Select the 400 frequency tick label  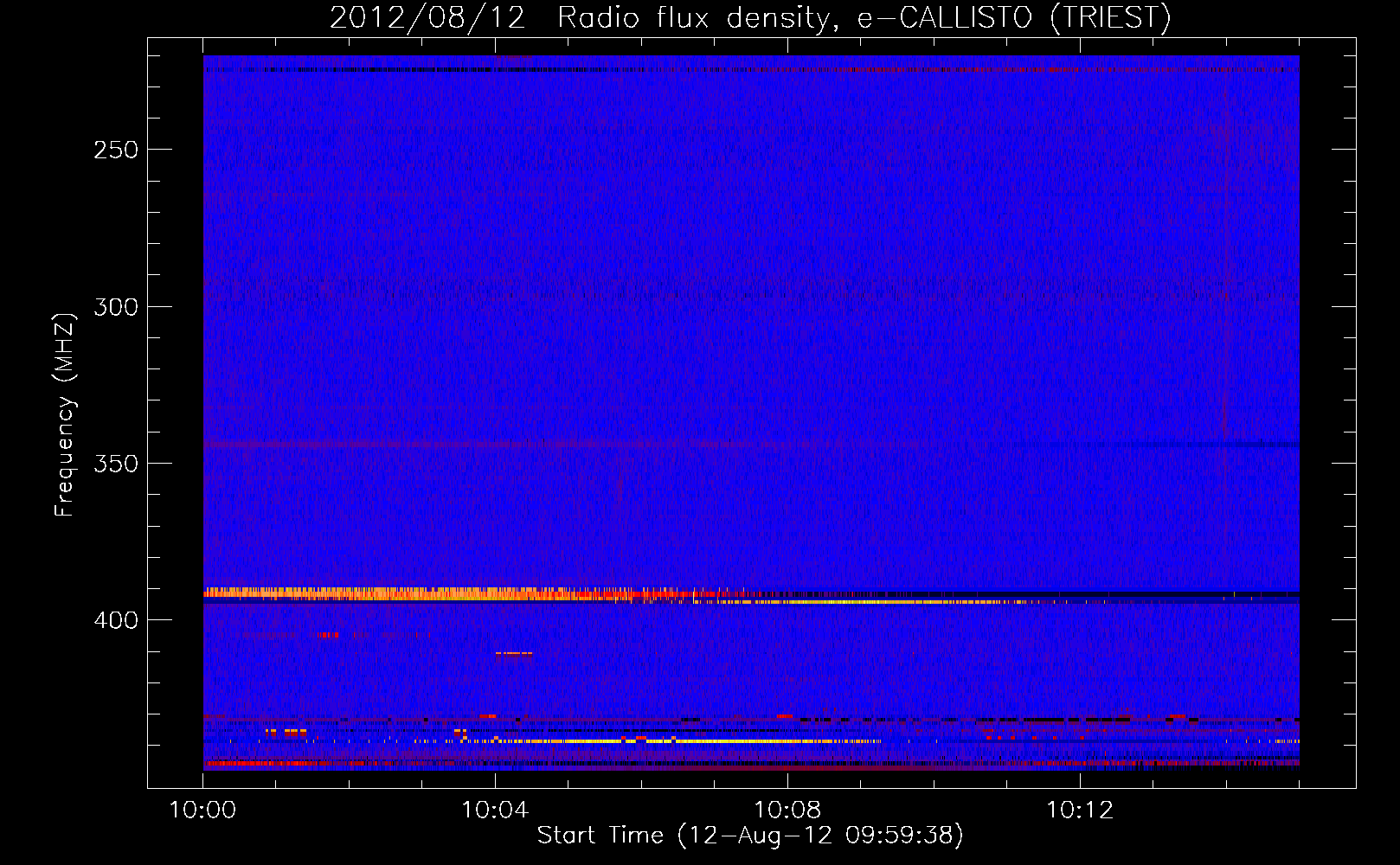click(116, 620)
